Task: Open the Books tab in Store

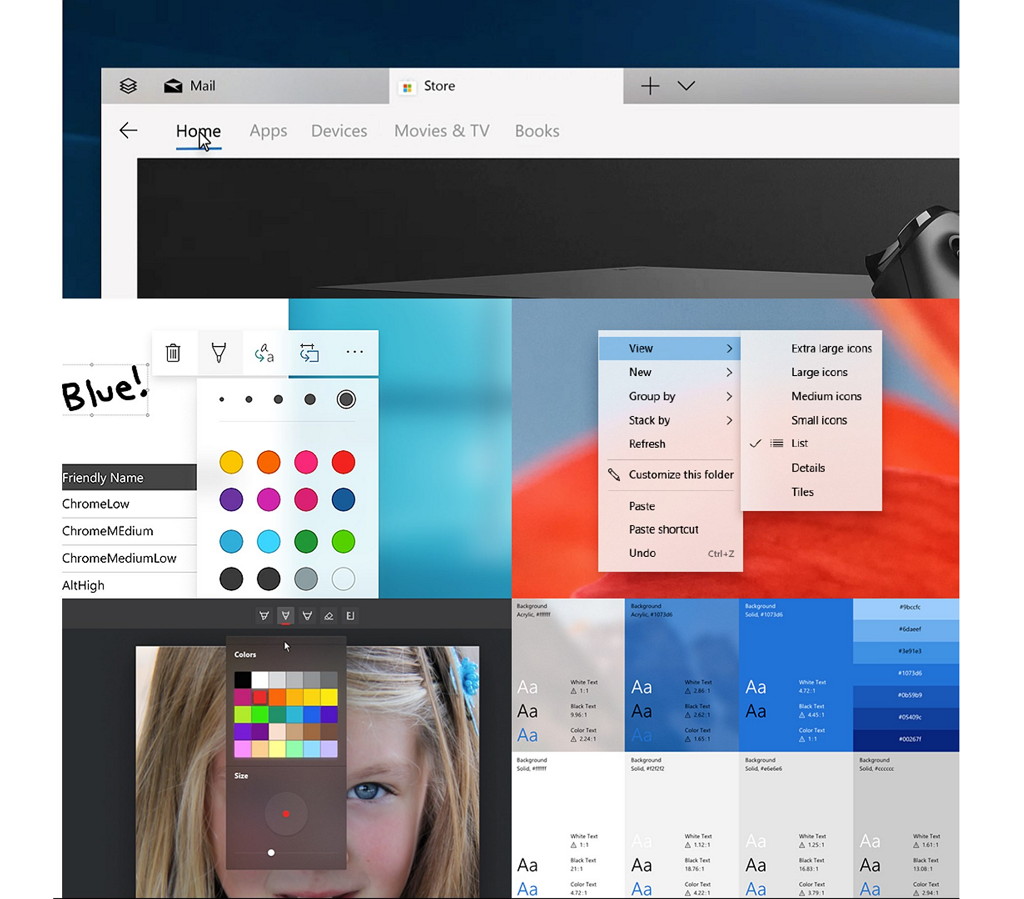Action: point(537,131)
